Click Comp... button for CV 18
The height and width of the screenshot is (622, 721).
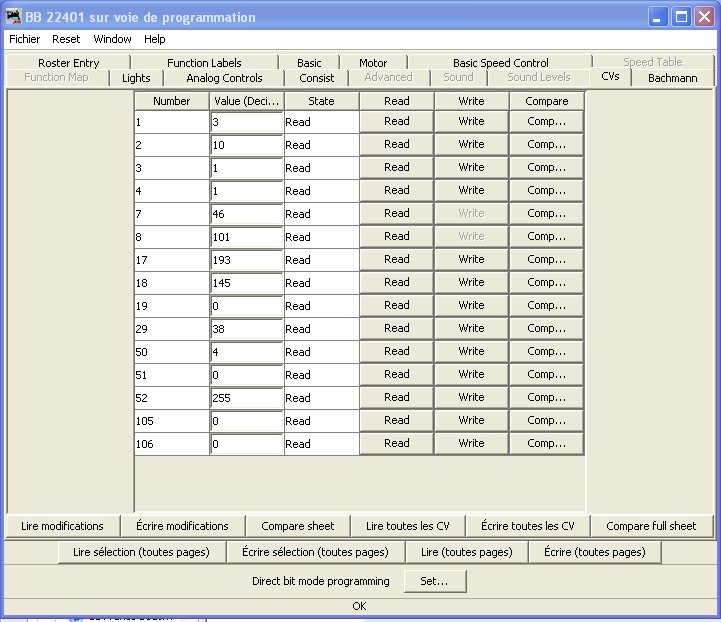click(546, 282)
